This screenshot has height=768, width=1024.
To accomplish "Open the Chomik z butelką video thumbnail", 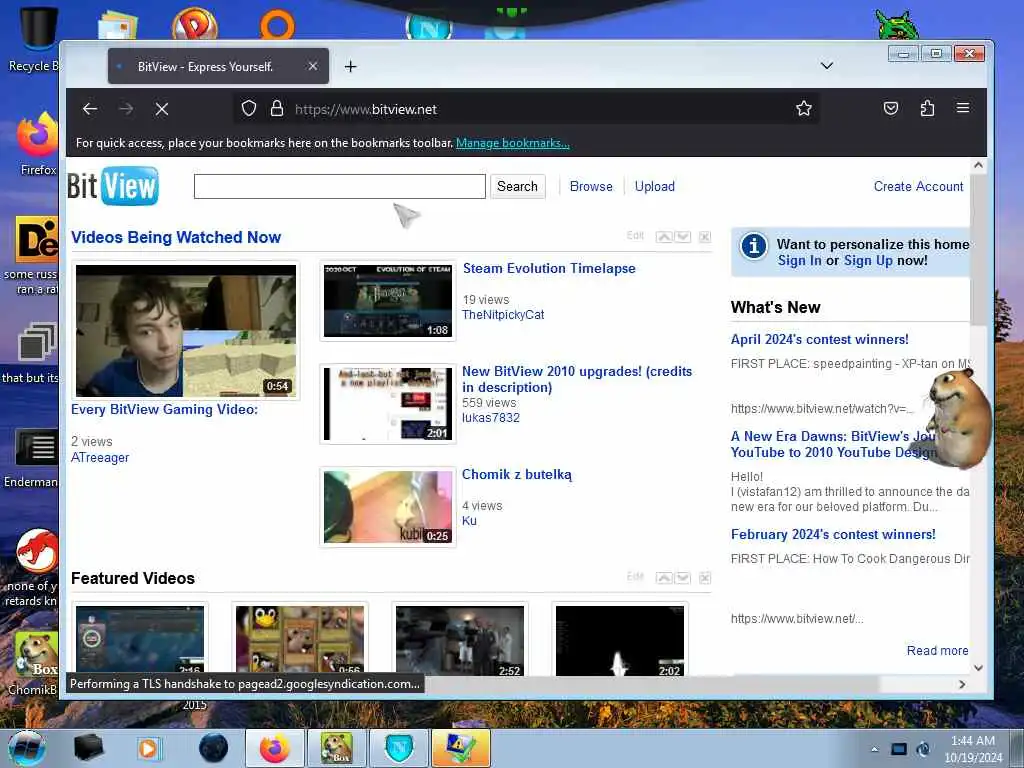I will coord(388,507).
